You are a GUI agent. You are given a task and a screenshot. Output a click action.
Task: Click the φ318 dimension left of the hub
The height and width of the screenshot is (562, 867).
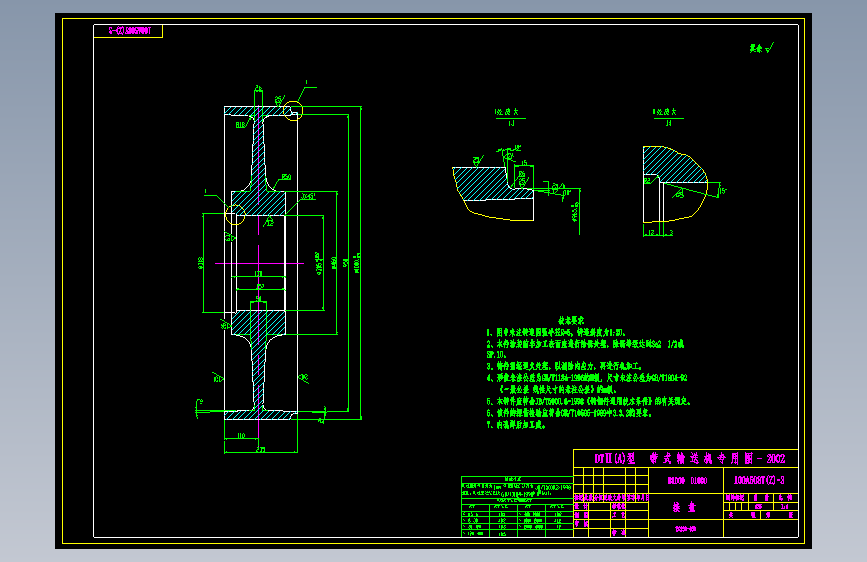pyautogui.click(x=200, y=263)
